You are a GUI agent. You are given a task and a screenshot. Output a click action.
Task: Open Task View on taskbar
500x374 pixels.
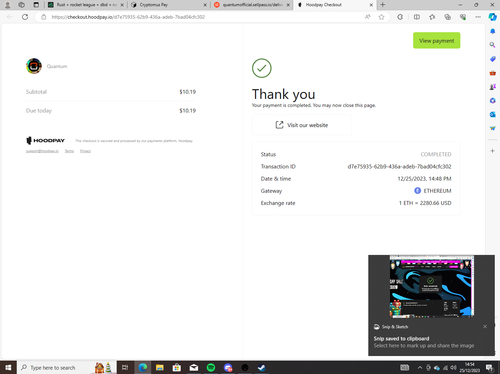click(125, 368)
